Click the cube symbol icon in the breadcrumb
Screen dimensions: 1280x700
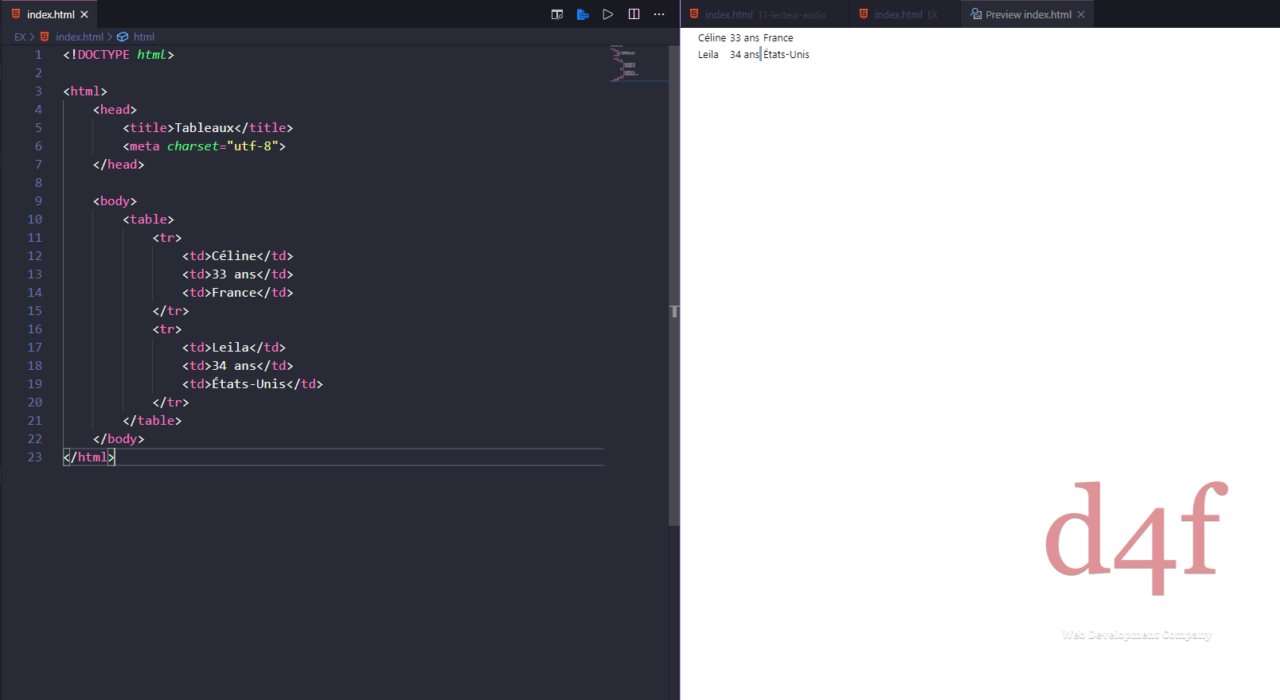coord(123,37)
